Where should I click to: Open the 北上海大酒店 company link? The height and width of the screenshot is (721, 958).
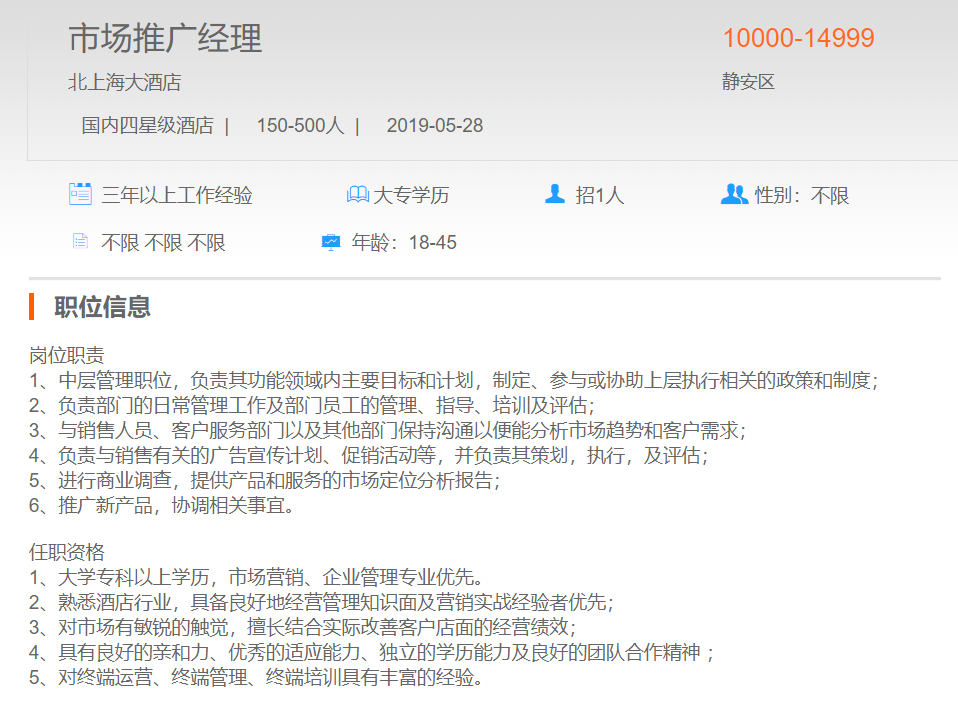124,82
